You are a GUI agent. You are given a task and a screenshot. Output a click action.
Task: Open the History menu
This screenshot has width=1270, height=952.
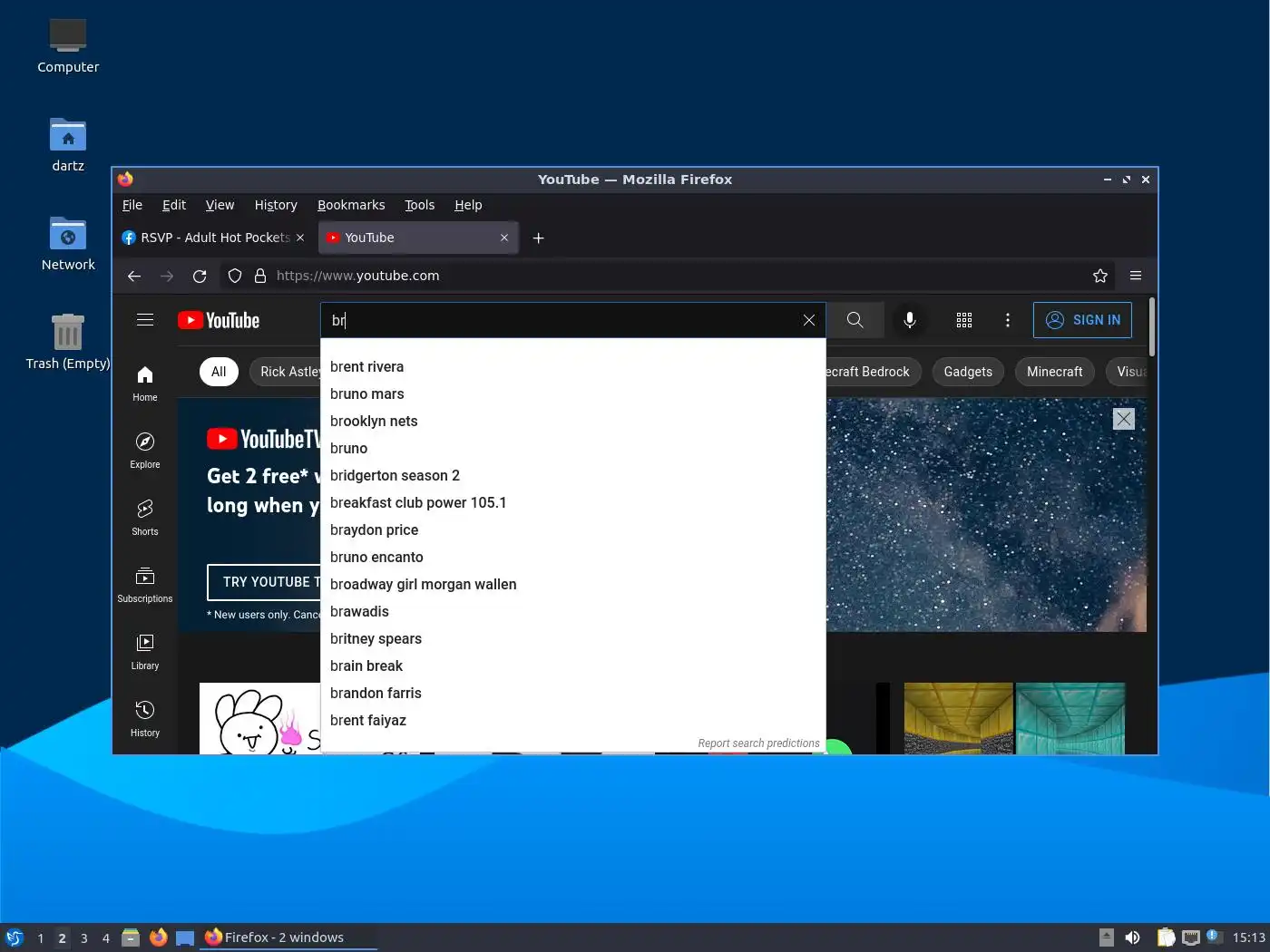point(276,205)
